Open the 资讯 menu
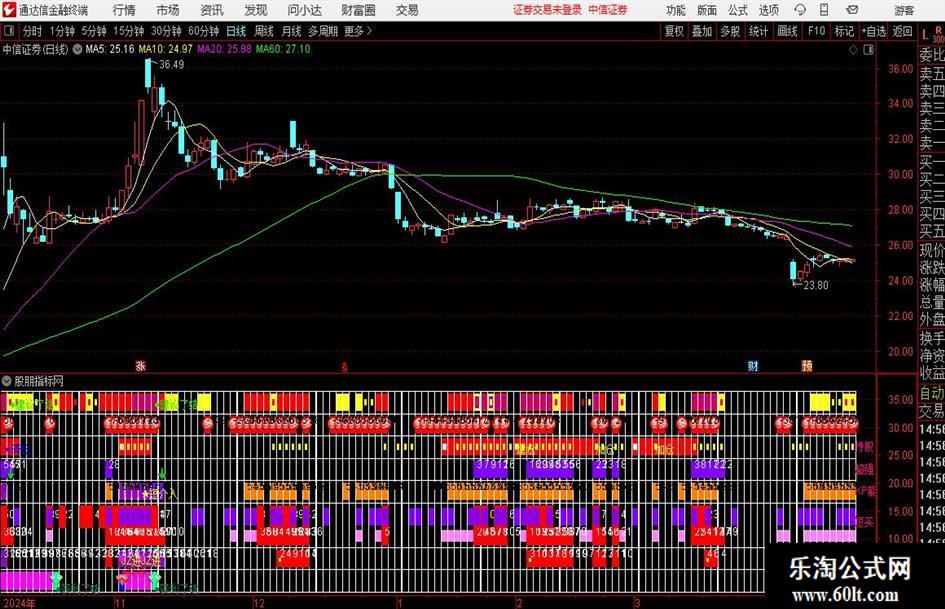945x609 pixels. point(212,10)
